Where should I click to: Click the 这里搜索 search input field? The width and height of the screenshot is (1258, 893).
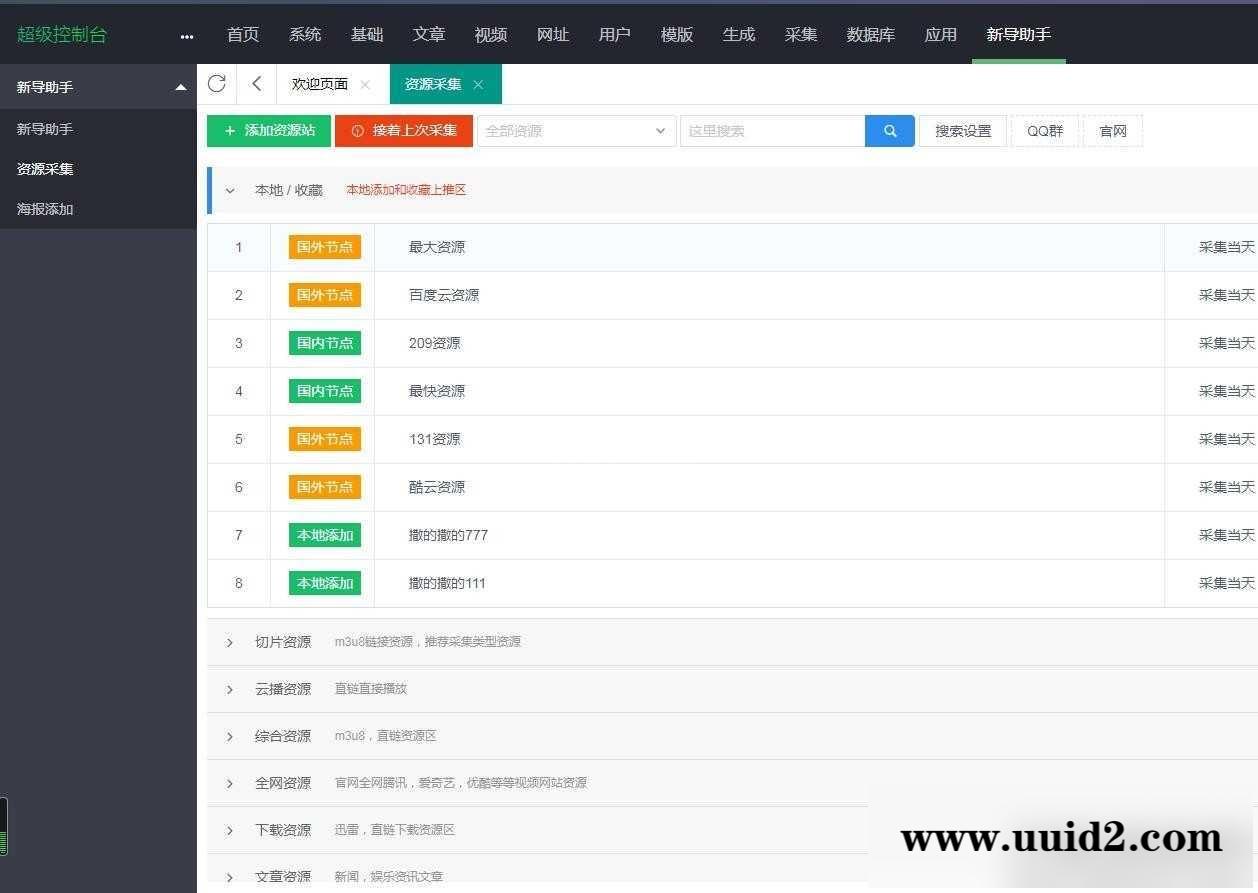point(772,131)
